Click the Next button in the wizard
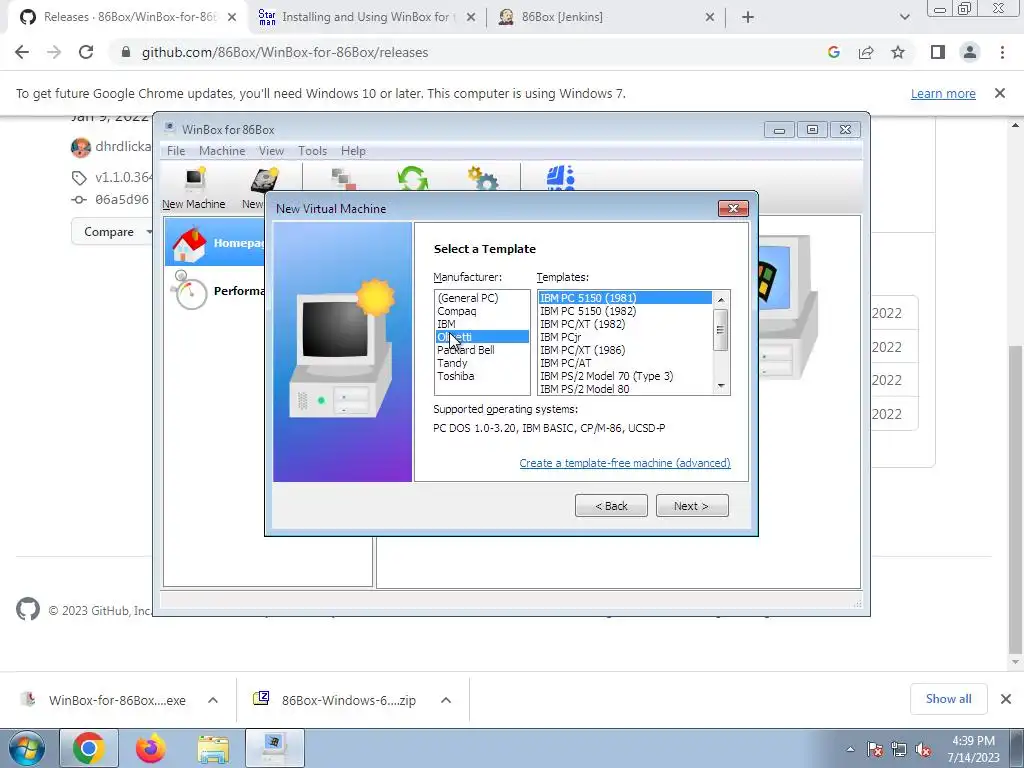This screenshot has height=768, width=1024. (692, 505)
